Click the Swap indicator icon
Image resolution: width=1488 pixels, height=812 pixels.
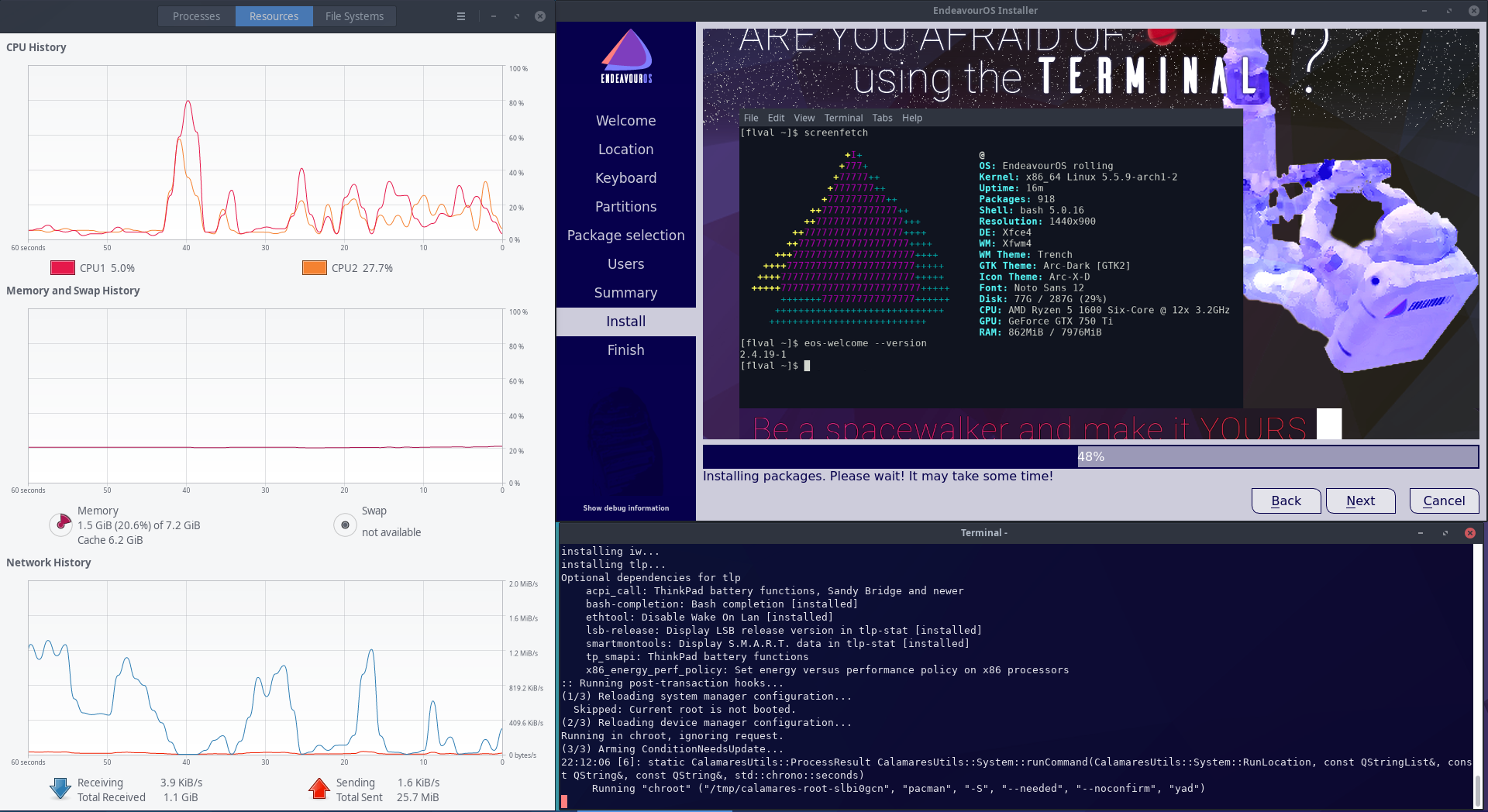click(345, 525)
